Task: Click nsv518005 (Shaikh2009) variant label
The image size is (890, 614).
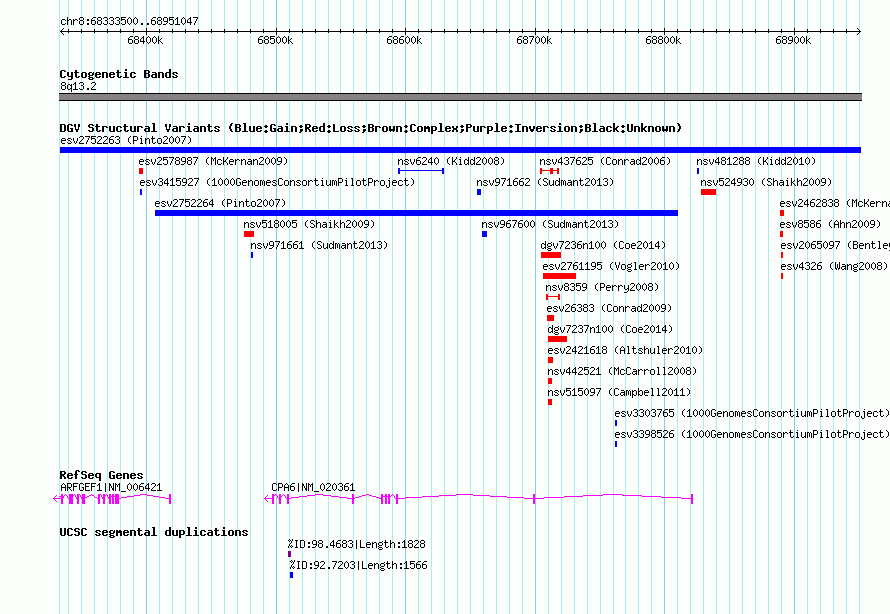Action: (x=309, y=224)
